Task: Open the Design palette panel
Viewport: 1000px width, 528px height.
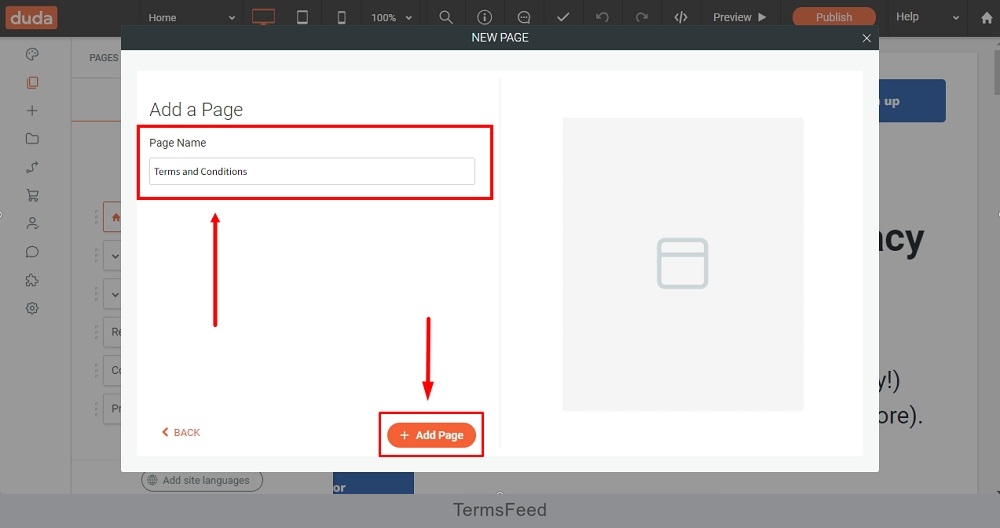Action: [x=32, y=54]
